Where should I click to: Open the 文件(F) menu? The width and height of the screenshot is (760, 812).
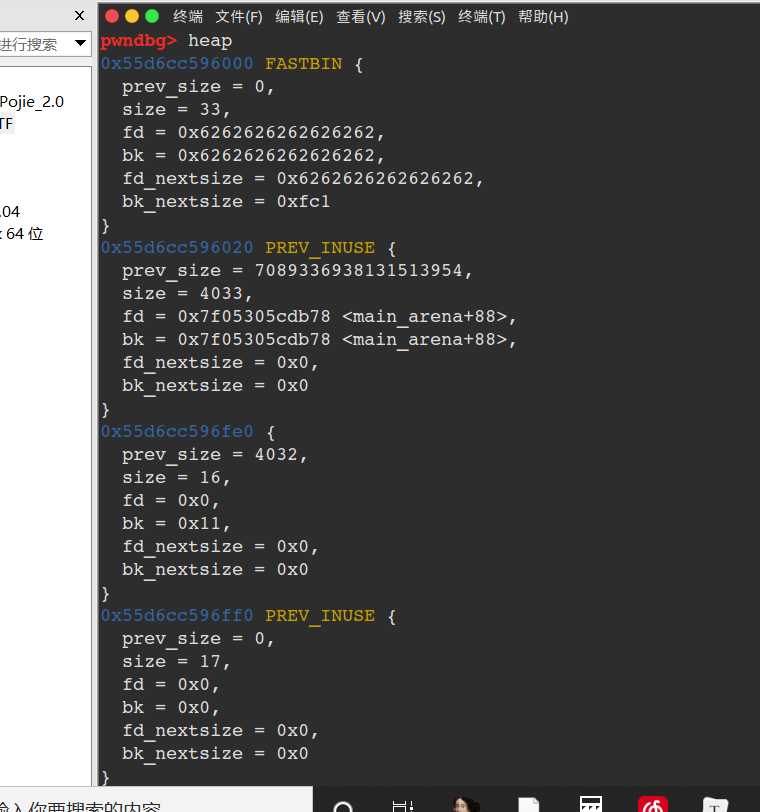coord(239,17)
